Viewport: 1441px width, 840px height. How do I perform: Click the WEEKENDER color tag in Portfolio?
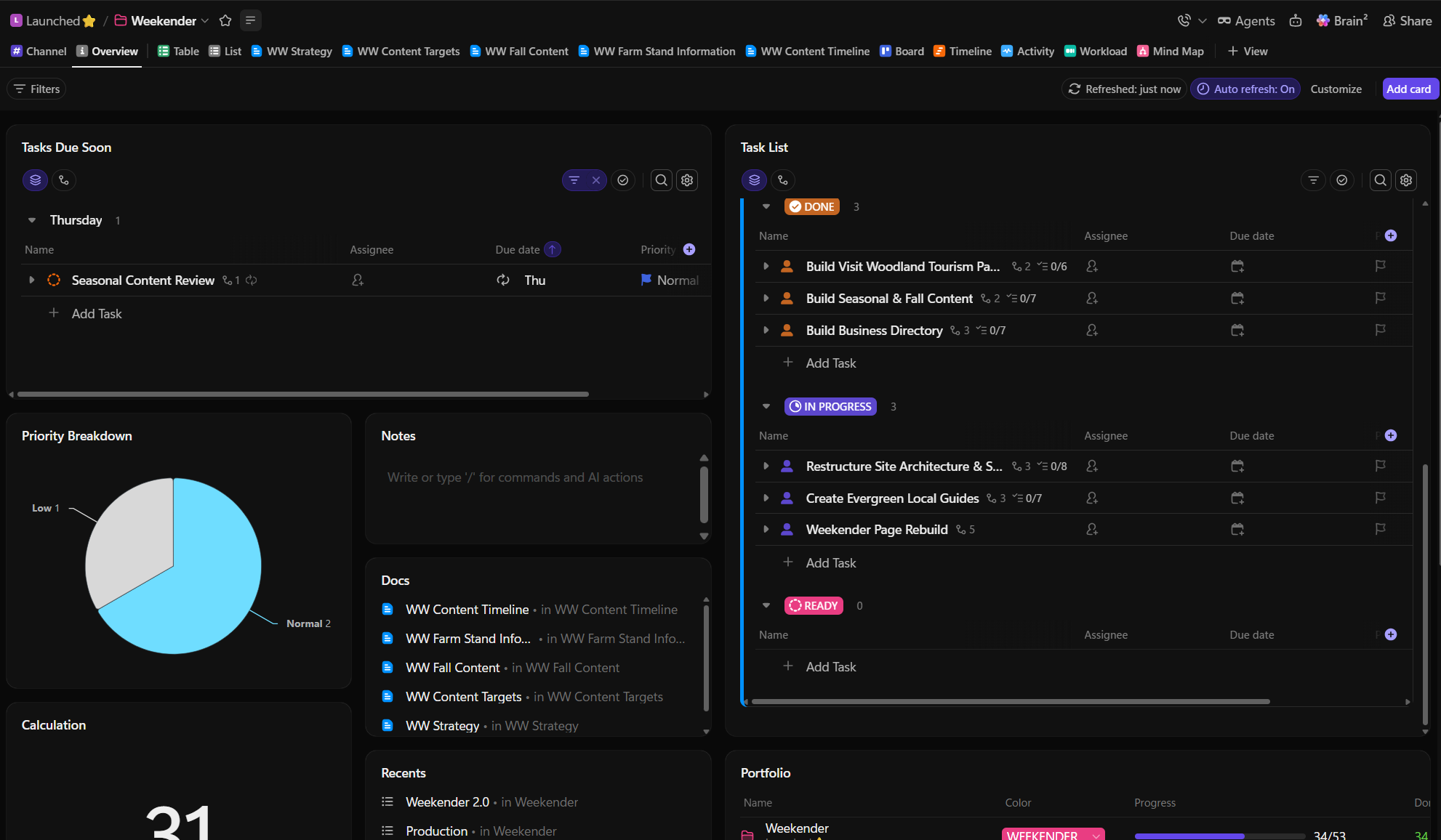click(x=1053, y=835)
